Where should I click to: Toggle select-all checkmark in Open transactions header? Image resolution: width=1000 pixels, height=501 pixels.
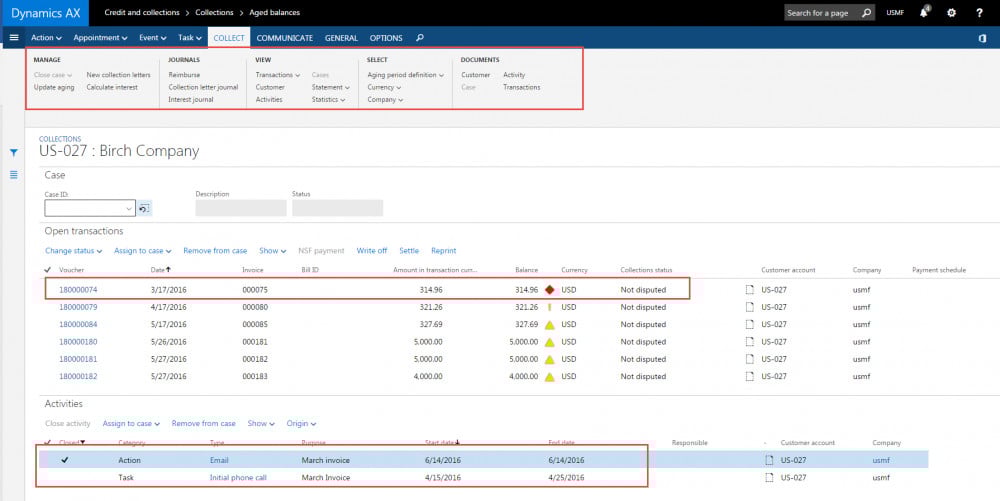coord(48,270)
